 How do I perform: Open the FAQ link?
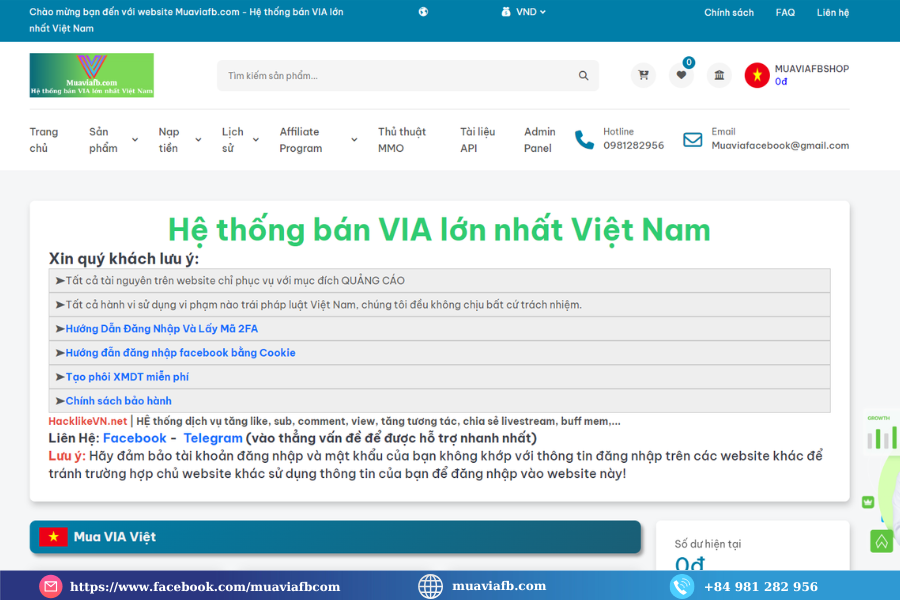[785, 13]
